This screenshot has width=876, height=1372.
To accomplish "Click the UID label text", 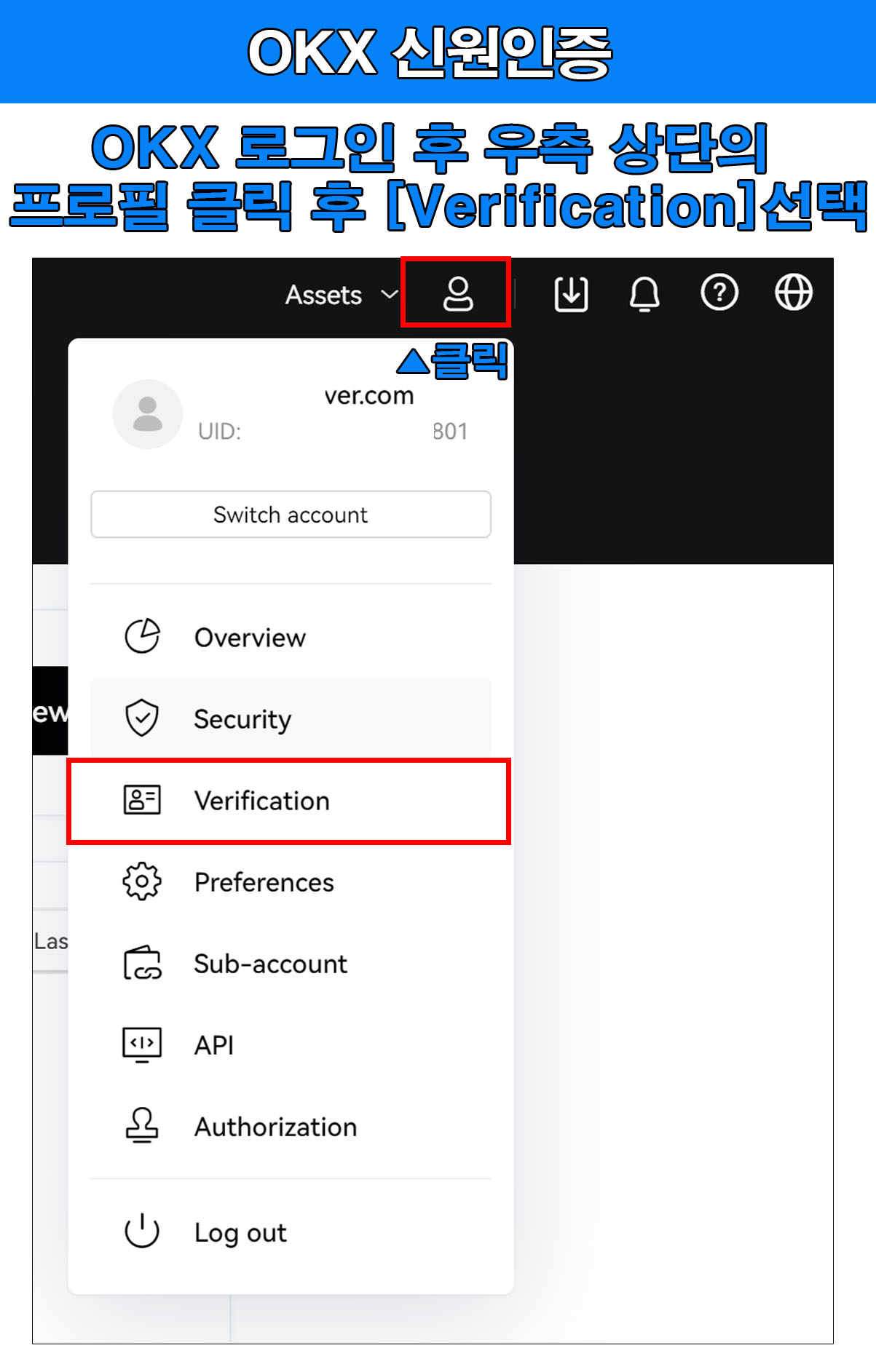I will pos(219,432).
